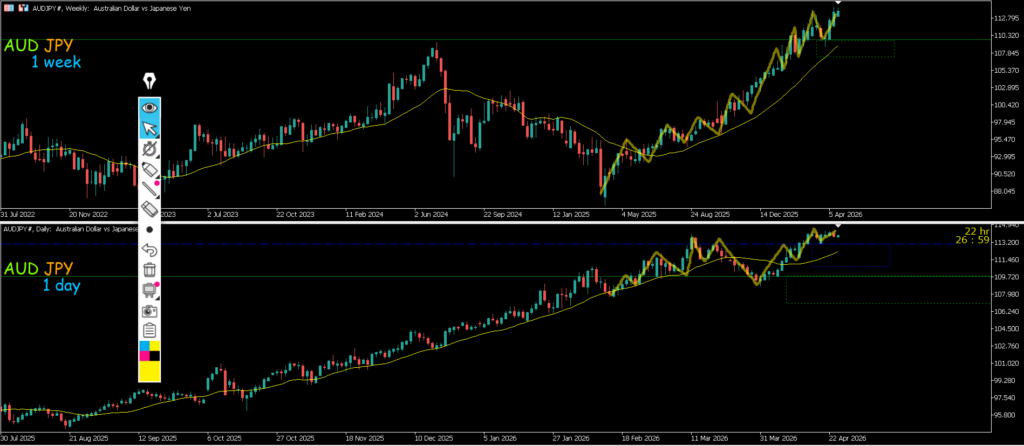The height and width of the screenshot is (446, 1024).
Task: Pick the magenta color swatch
Action: [x=144, y=356]
